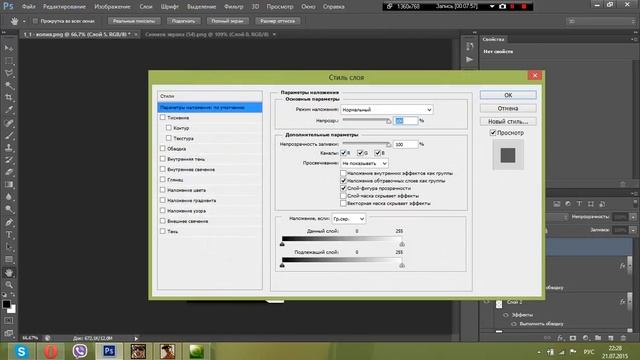
Task: Click the Полный экран button
Action: click(227, 21)
